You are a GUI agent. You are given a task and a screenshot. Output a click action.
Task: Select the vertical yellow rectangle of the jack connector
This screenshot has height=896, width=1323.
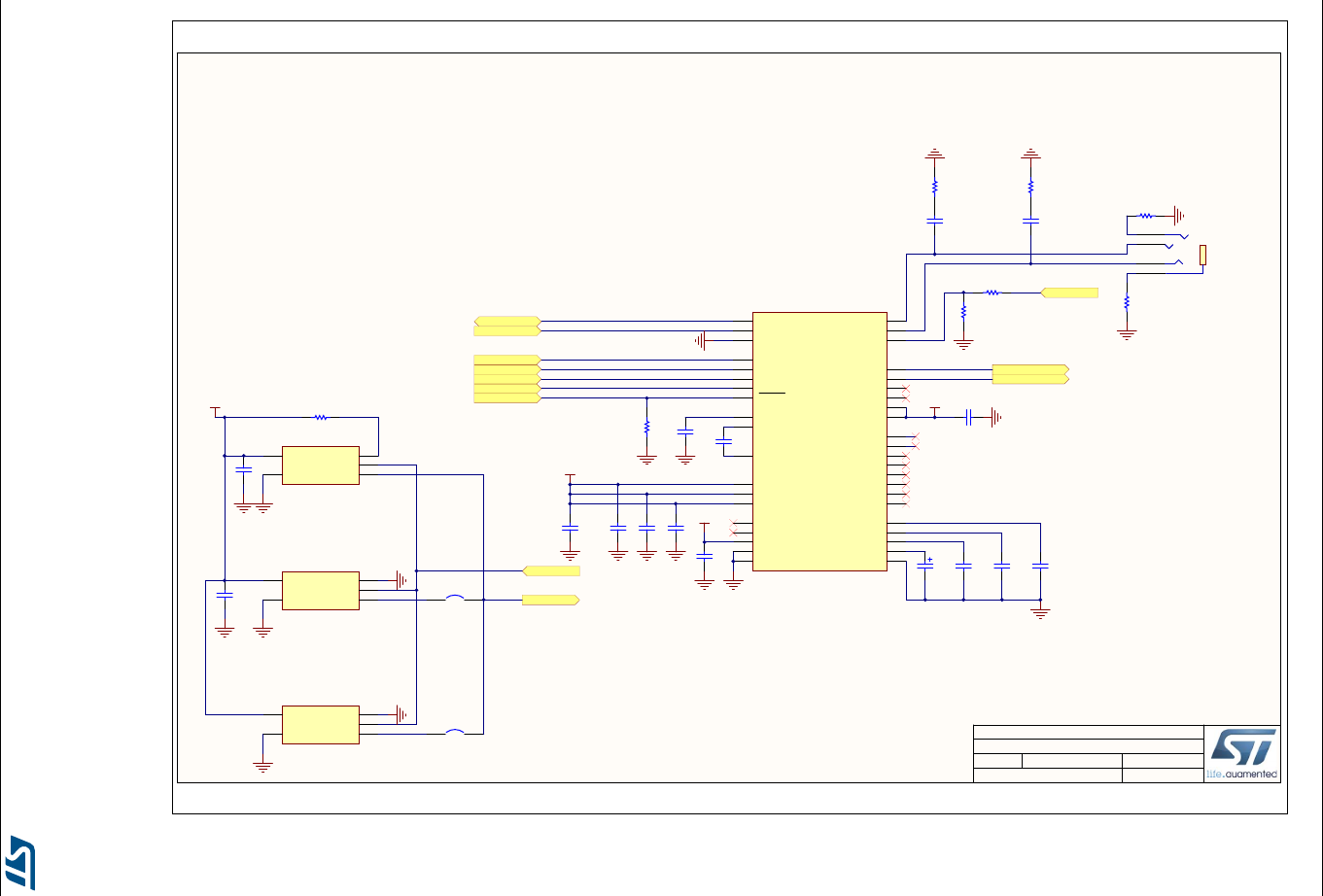[x=1203, y=256]
